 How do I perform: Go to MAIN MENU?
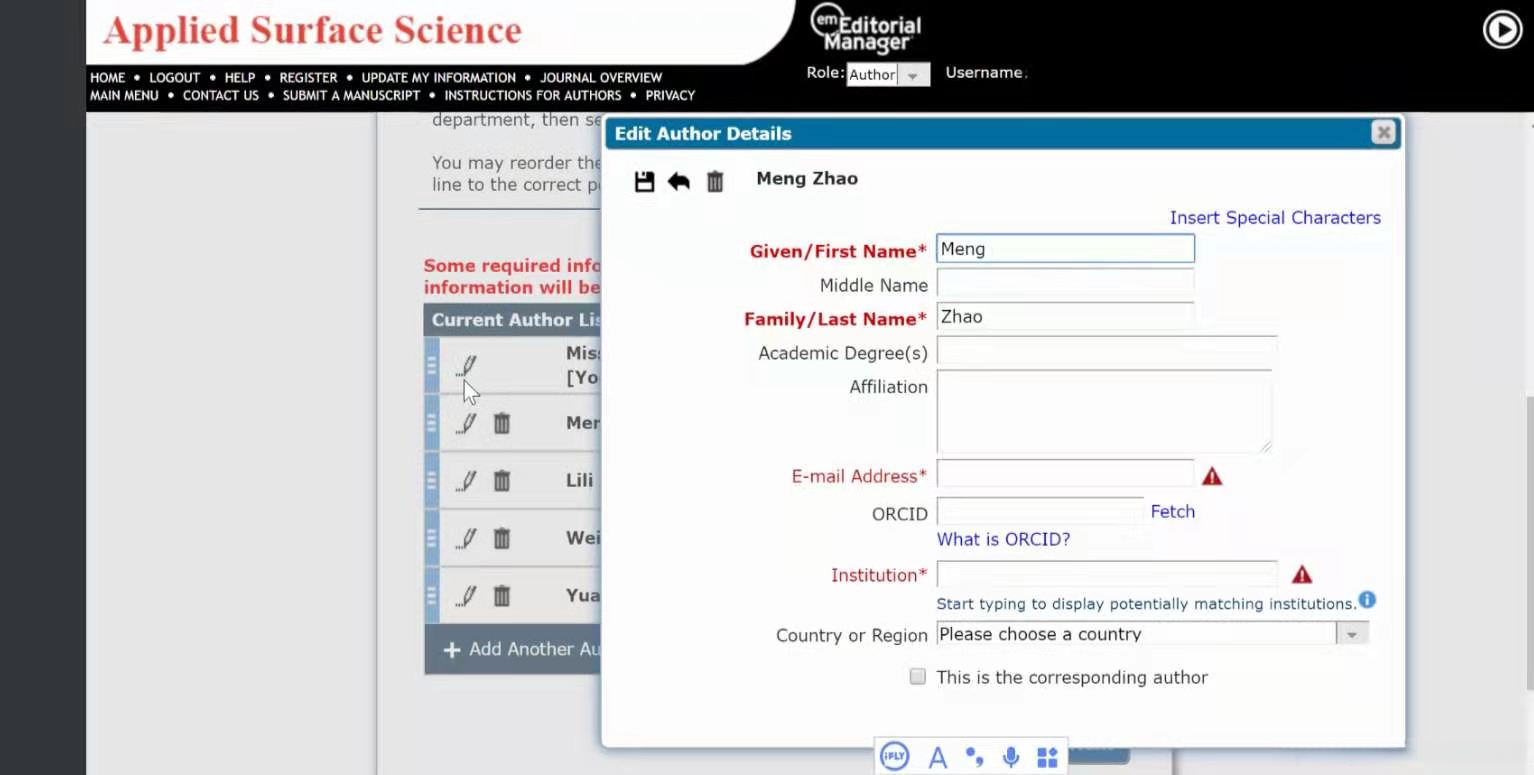(124, 95)
